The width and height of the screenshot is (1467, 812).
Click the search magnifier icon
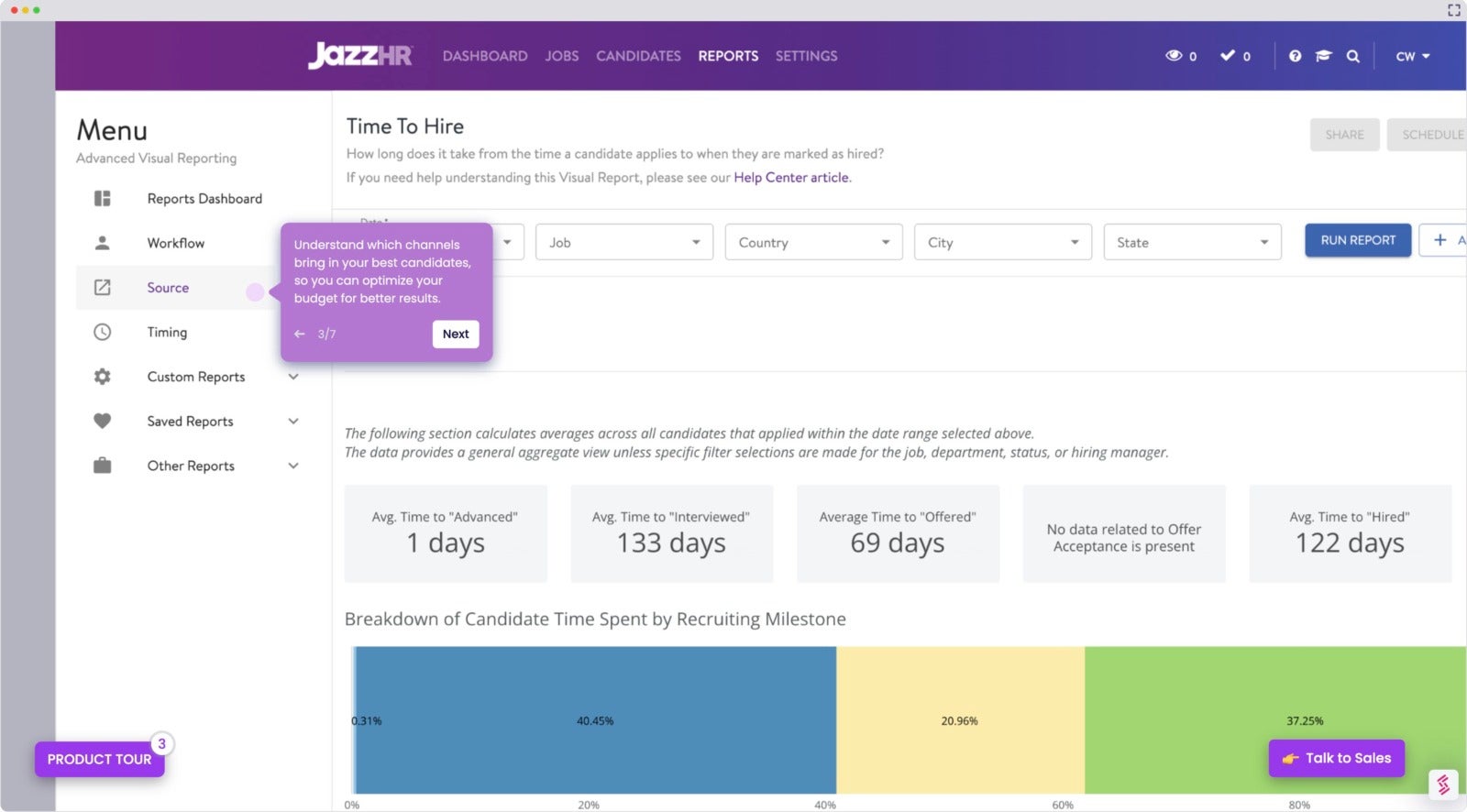pos(1352,56)
